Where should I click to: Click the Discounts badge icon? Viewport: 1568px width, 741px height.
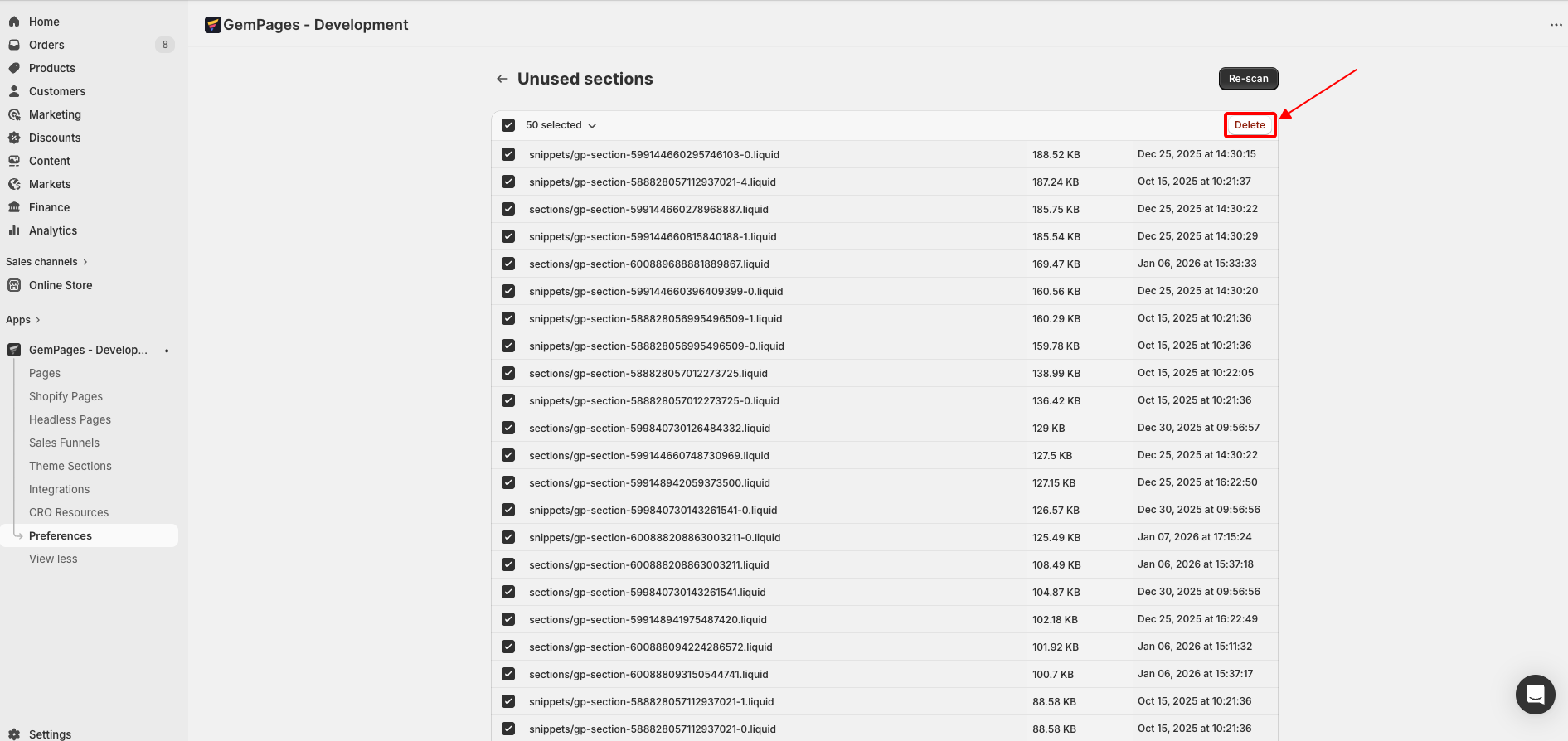14,138
